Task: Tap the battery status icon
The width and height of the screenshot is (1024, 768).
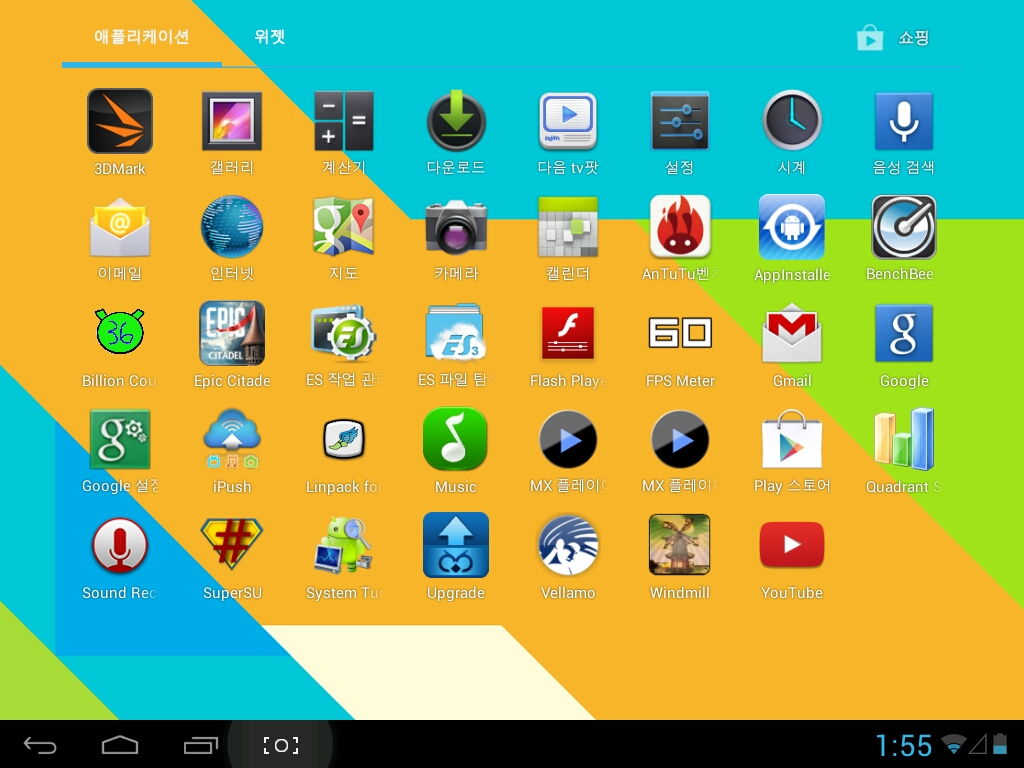Action: tap(1000, 744)
